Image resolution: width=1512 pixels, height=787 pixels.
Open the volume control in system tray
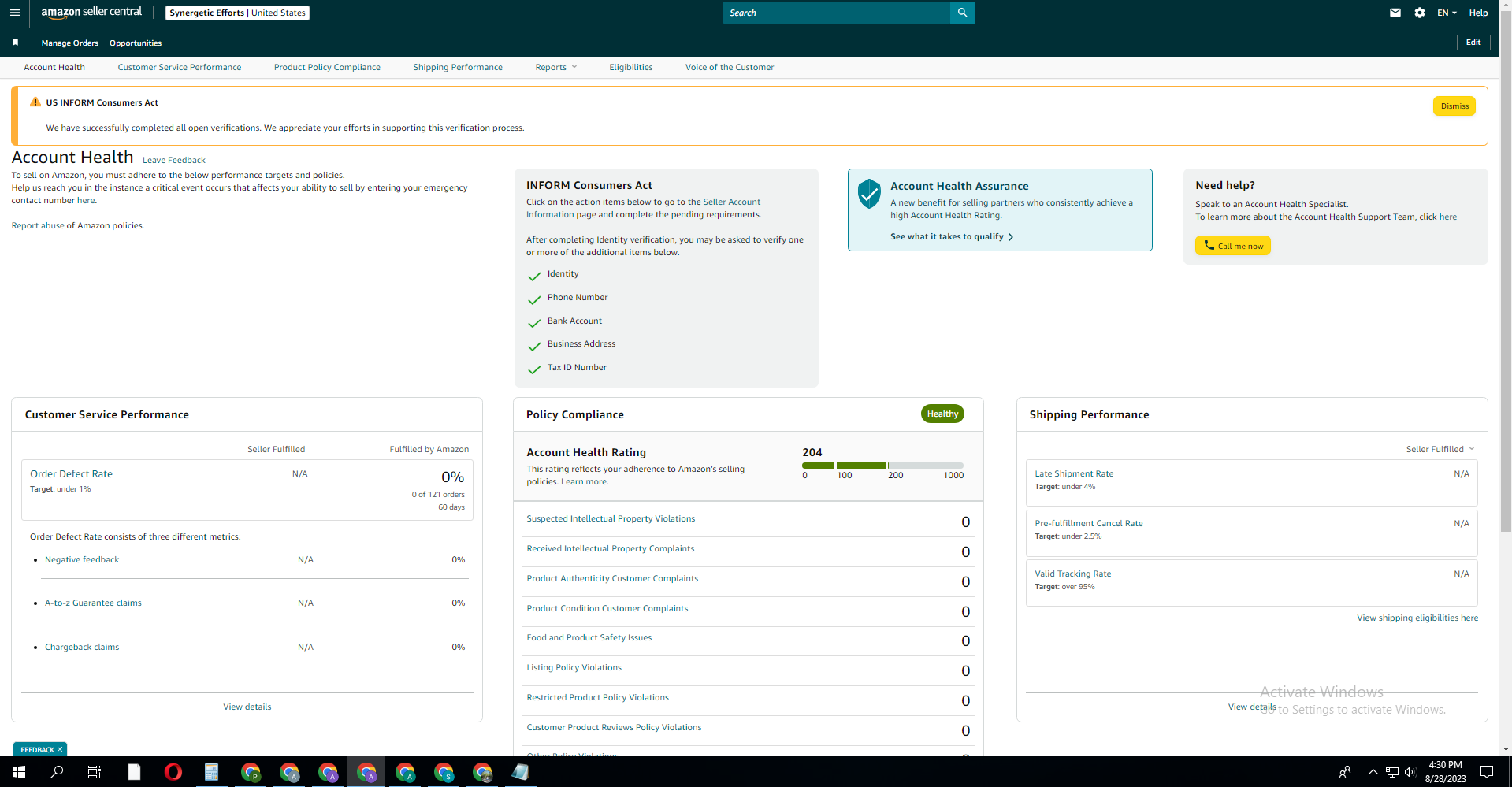tap(1410, 772)
